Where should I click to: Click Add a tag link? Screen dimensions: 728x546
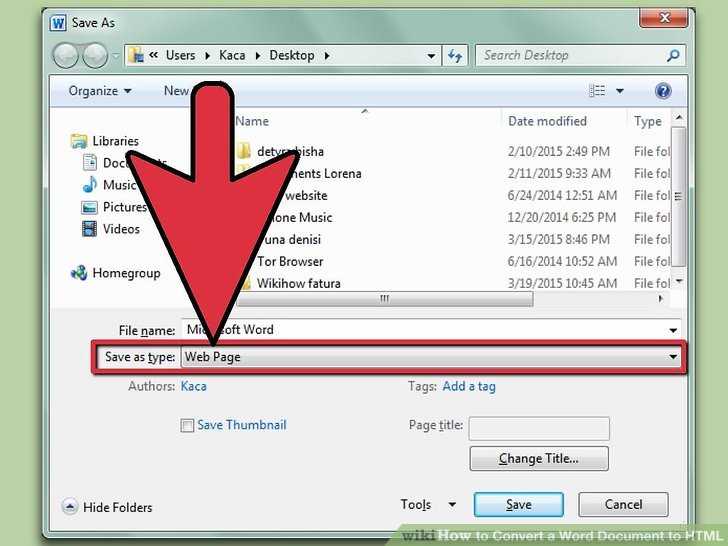tap(469, 386)
